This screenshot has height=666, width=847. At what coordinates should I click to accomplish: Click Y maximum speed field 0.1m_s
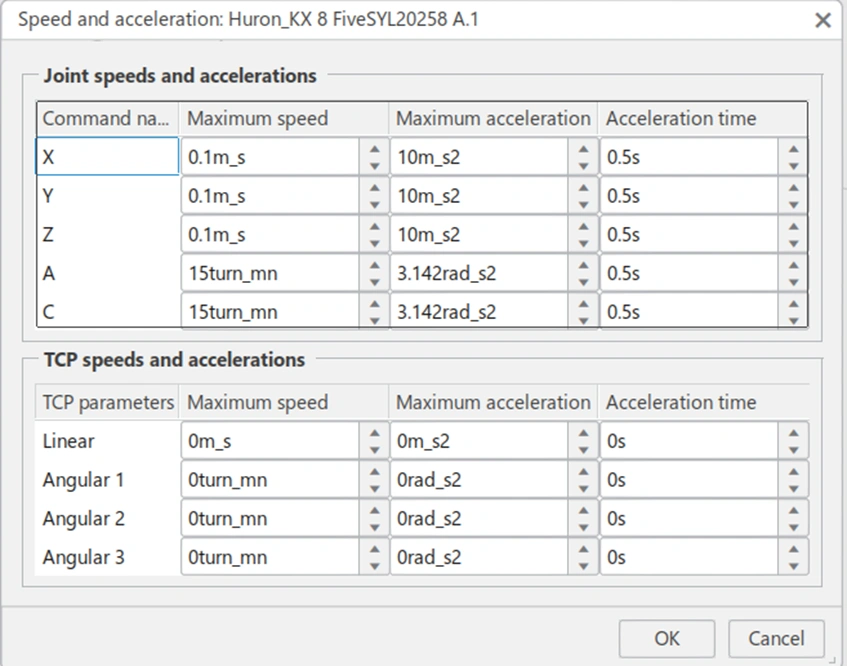(270, 196)
